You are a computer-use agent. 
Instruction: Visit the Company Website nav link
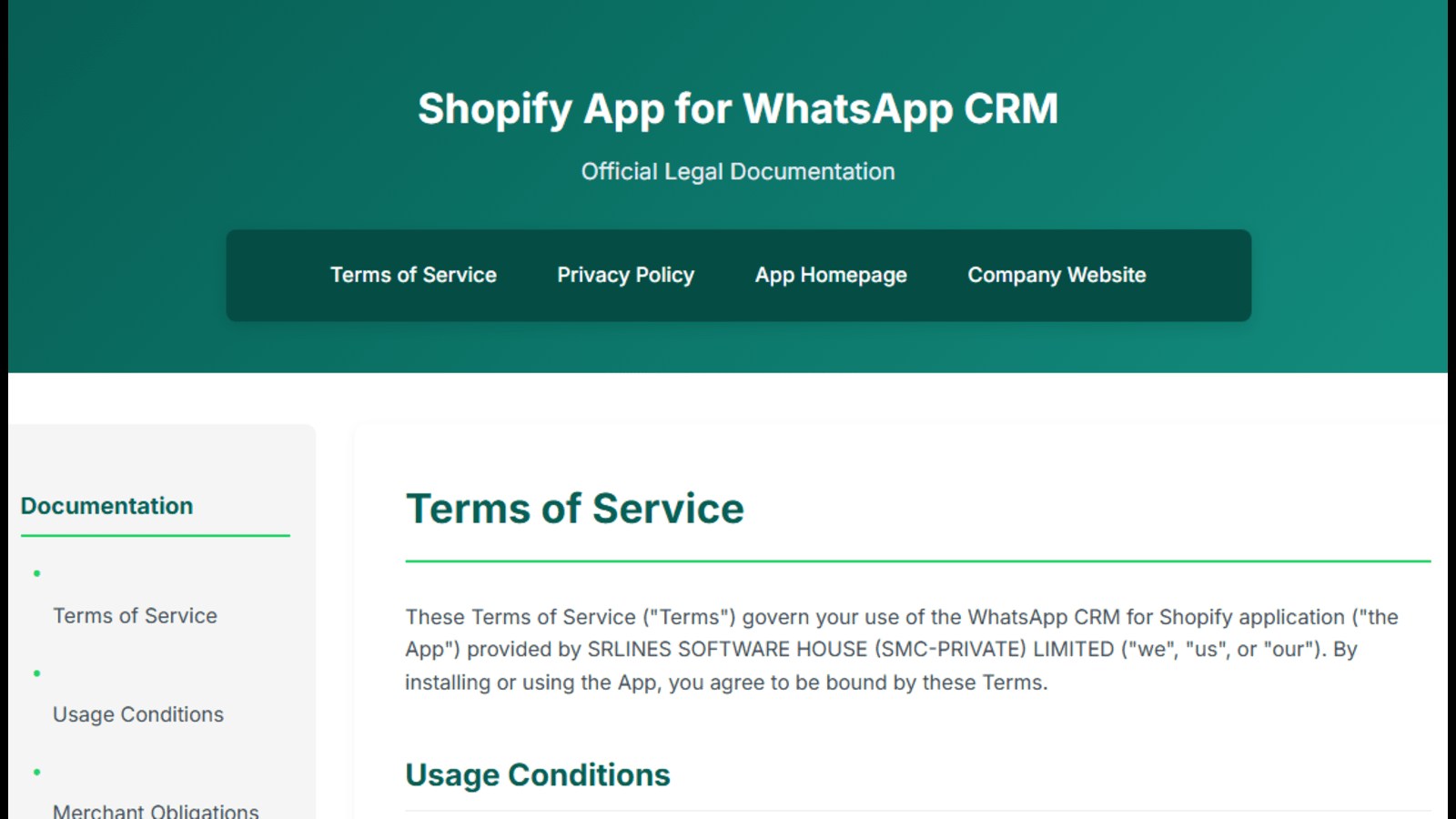(1057, 275)
